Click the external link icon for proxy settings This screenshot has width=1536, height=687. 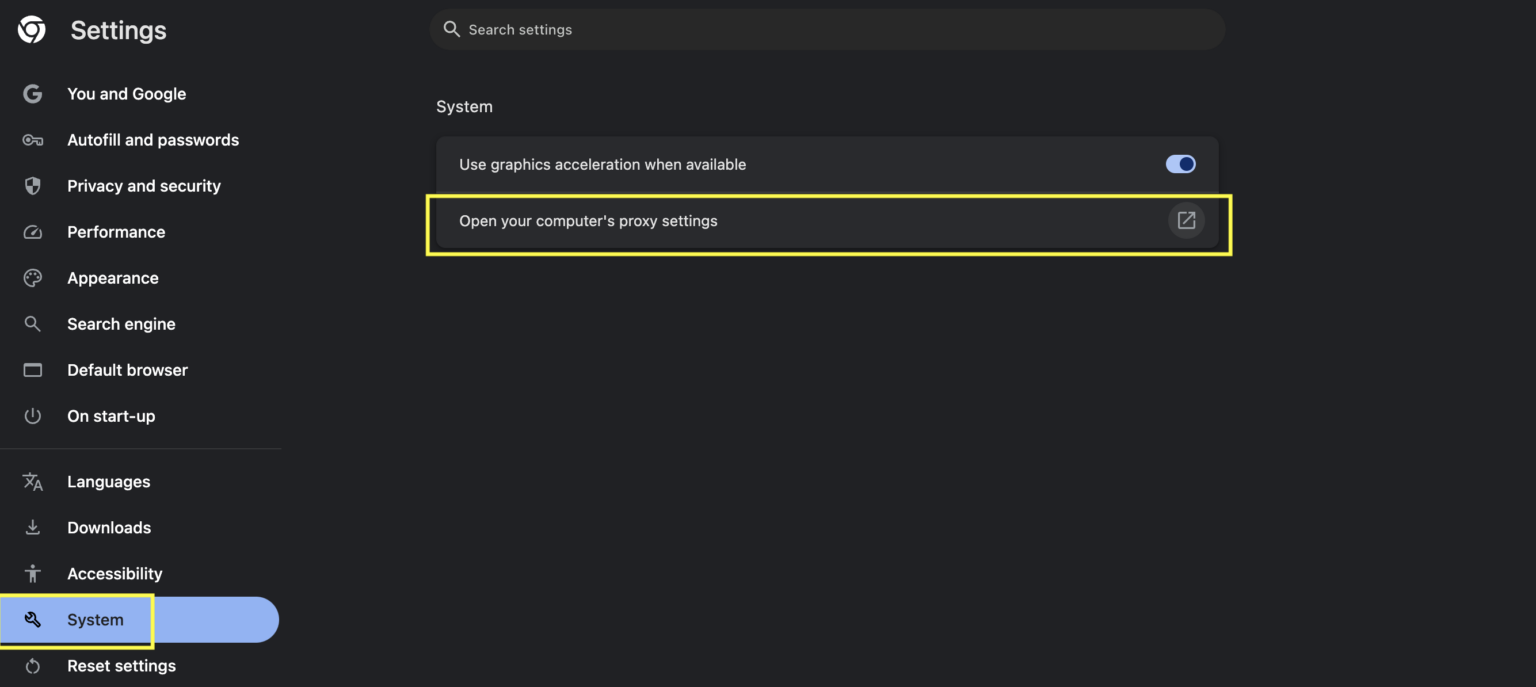coord(1186,220)
